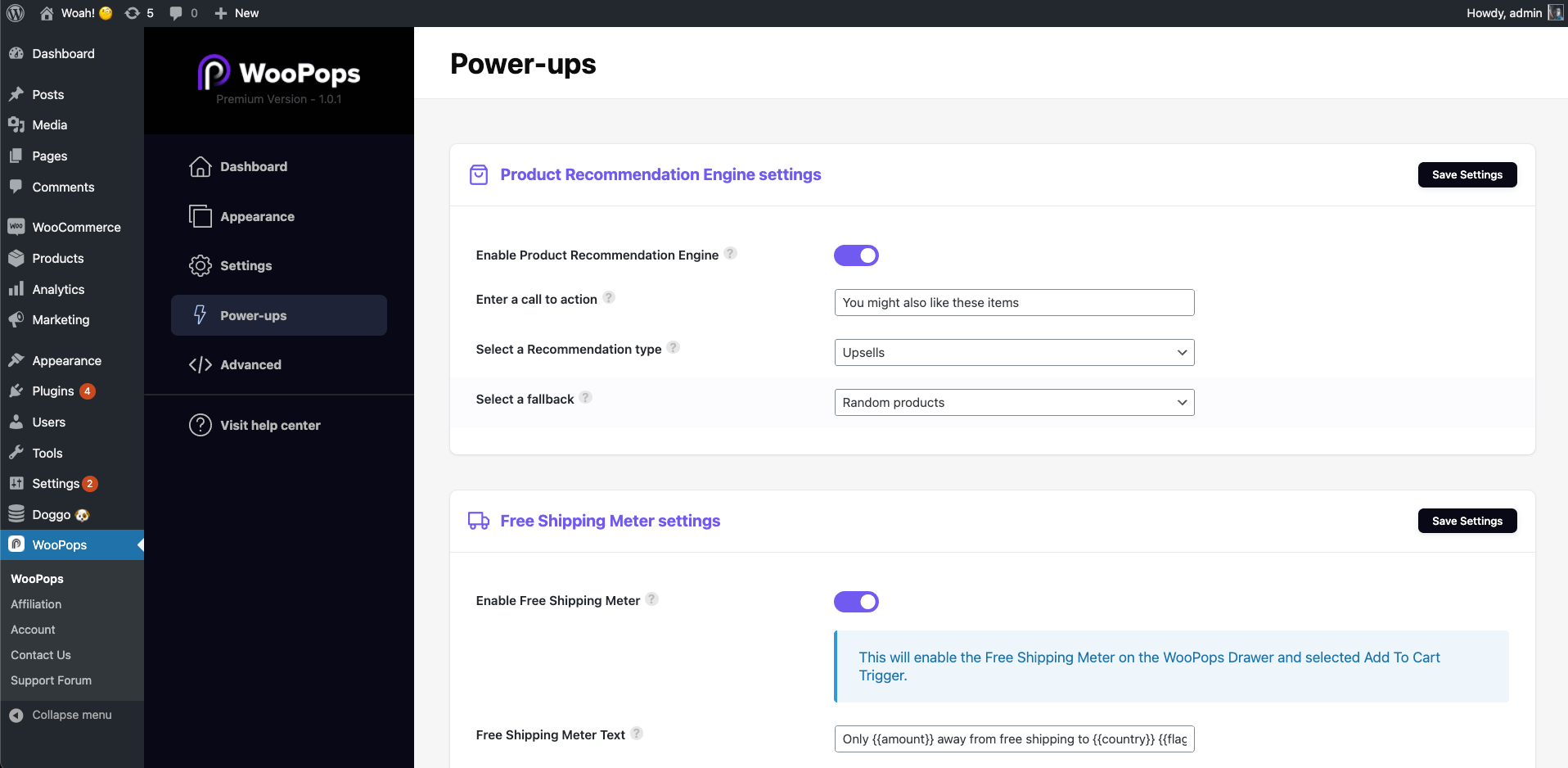Viewport: 1568px width, 768px height.
Task: Open Account submenu link
Action: 33,630
